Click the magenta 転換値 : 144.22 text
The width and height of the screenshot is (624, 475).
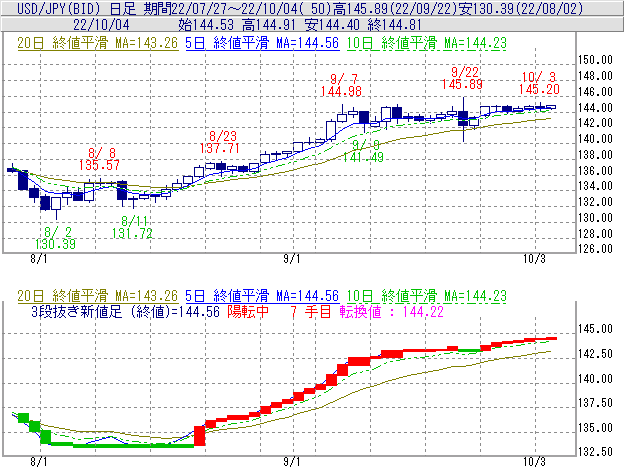(392, 311)
